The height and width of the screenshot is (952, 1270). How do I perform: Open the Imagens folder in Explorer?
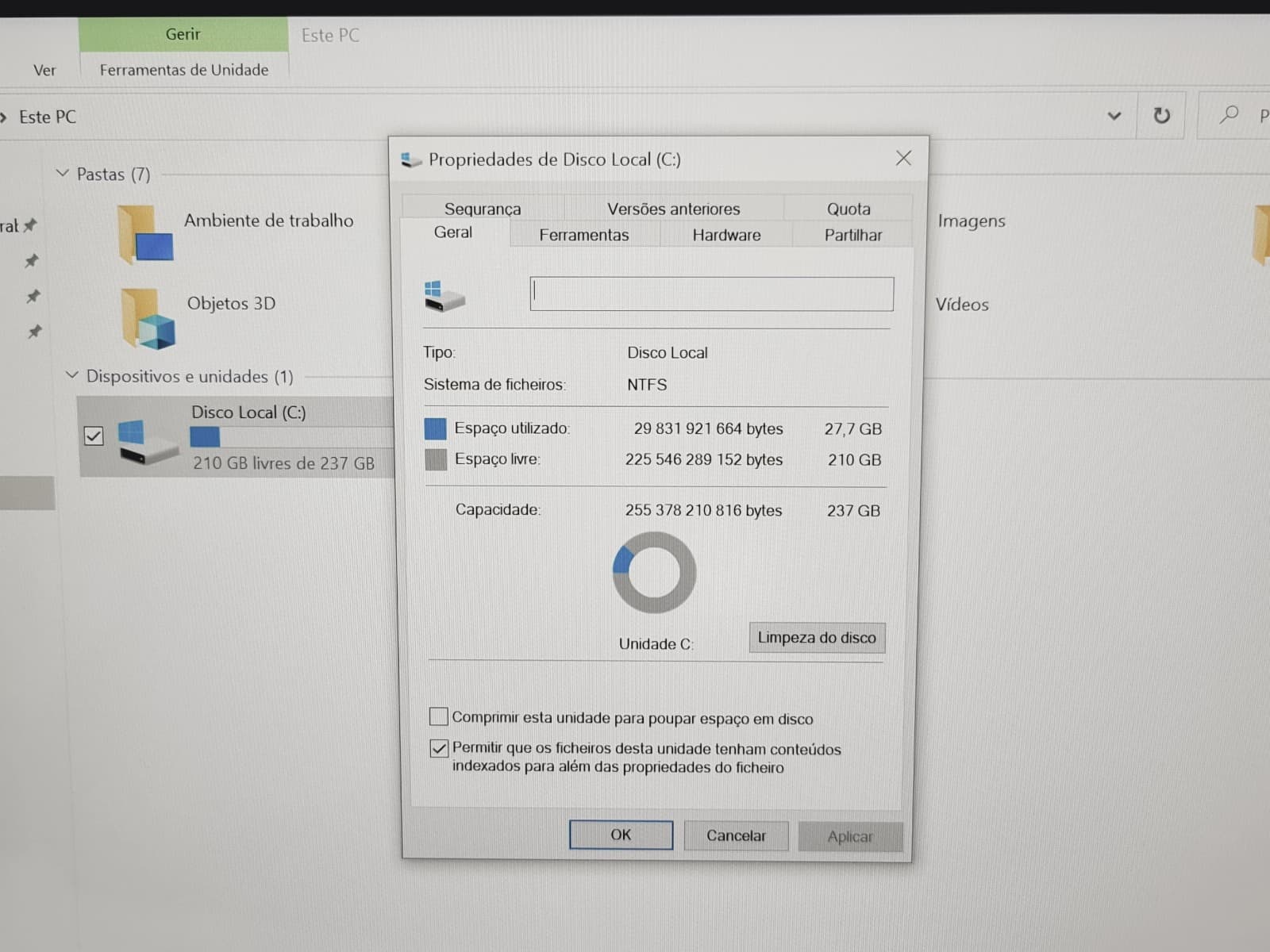[972, 221]
